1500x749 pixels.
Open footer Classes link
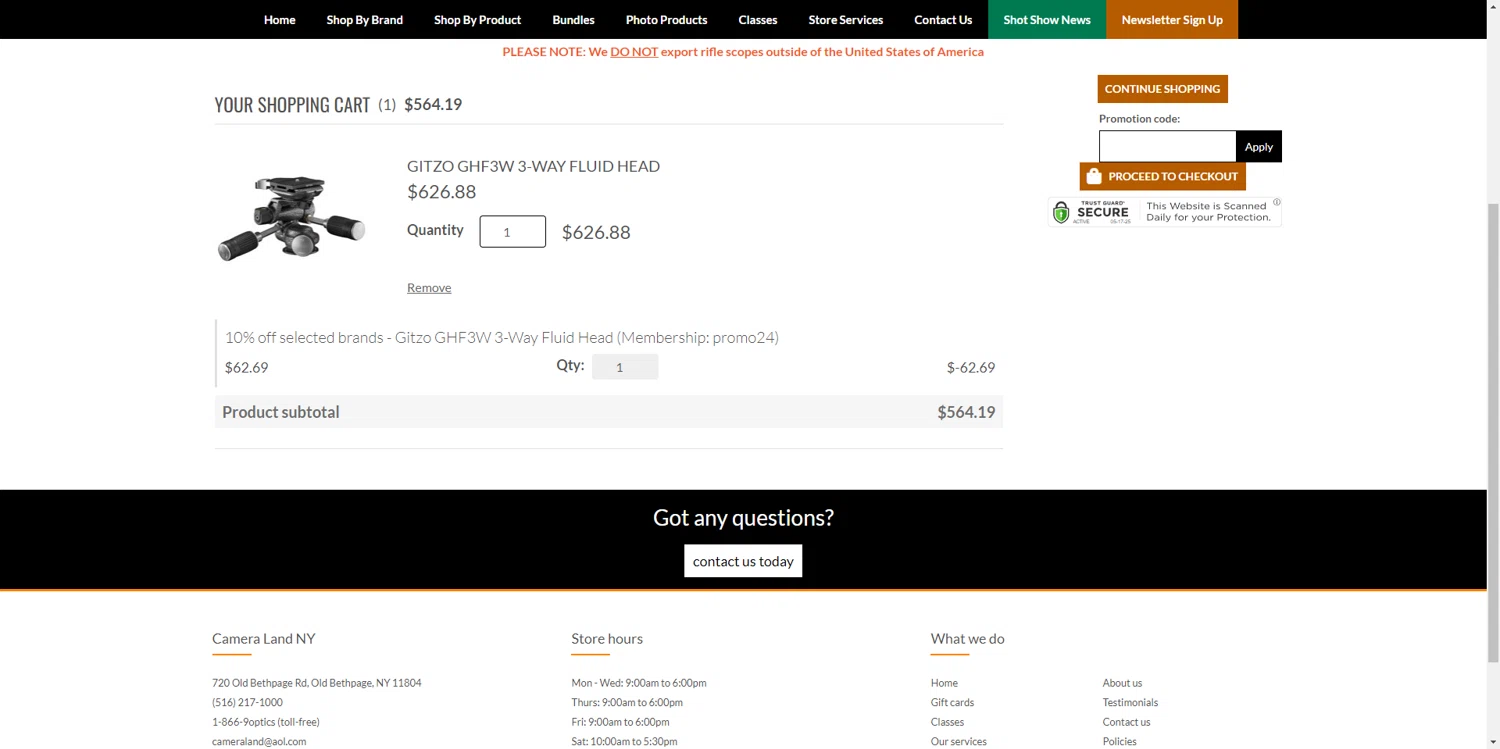tap(947, 722)
